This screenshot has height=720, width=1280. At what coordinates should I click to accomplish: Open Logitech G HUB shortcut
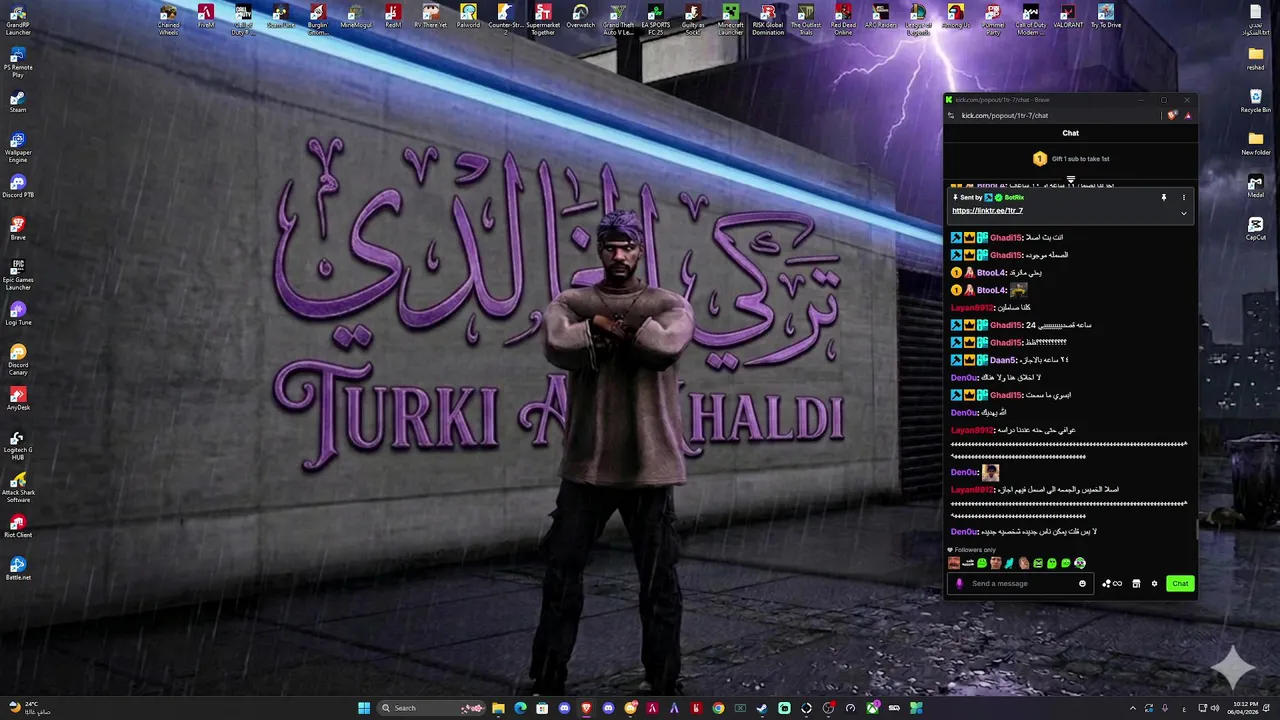click(18, 444)
